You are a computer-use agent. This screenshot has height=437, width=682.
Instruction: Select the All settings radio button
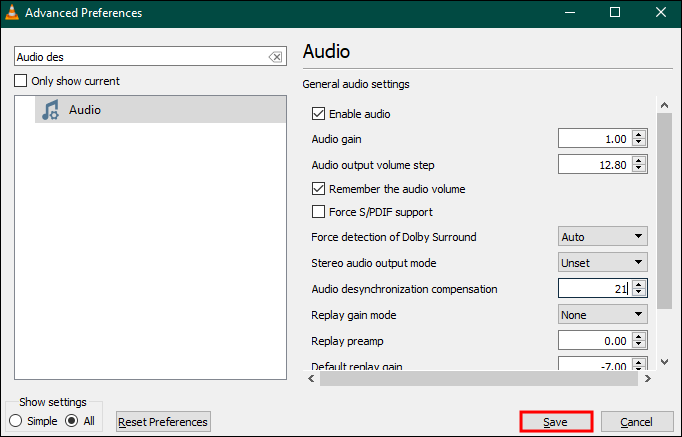coord(72,421)
